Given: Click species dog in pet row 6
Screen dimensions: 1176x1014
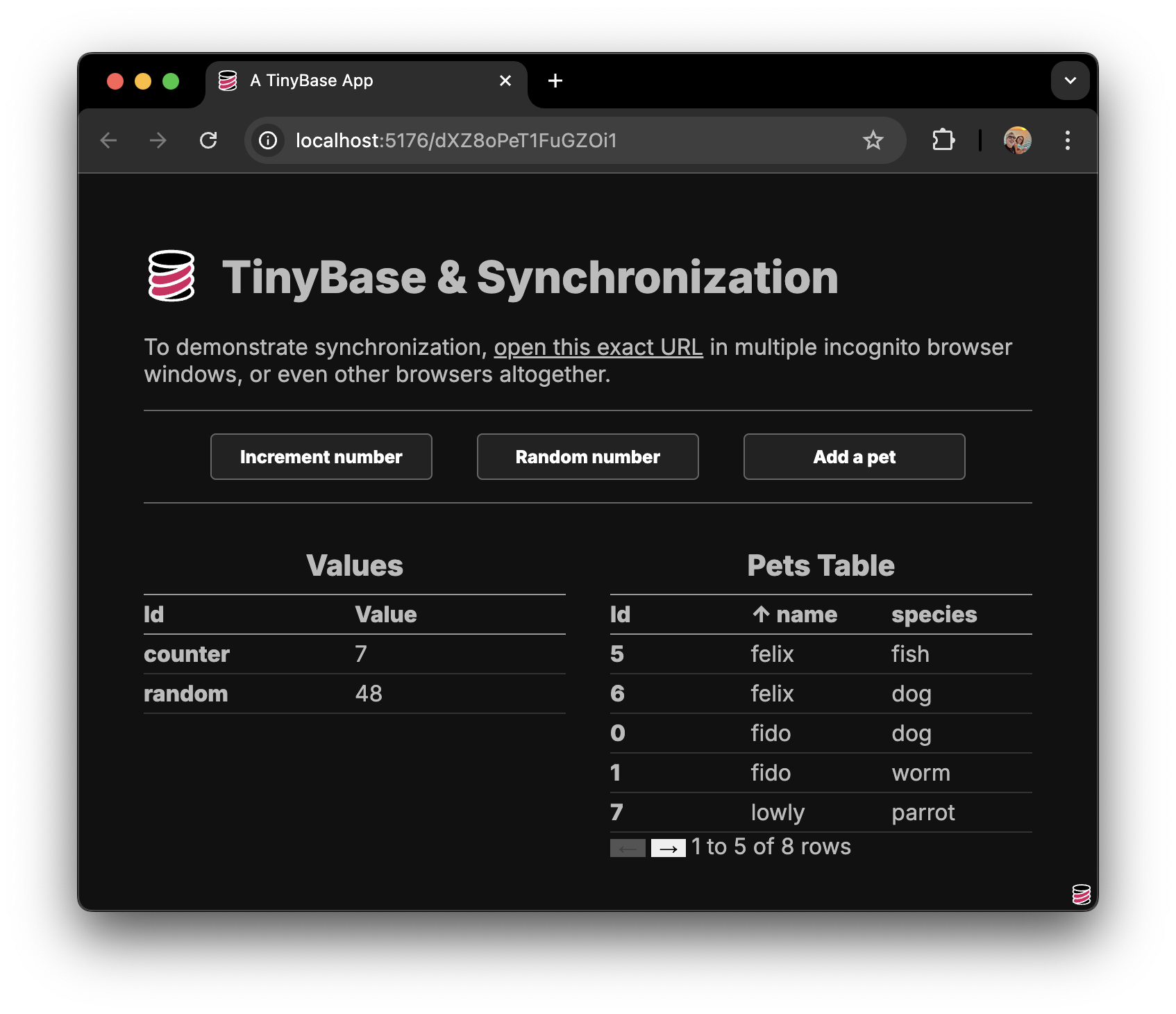Looking at the screenshot, I should (912, 694).
